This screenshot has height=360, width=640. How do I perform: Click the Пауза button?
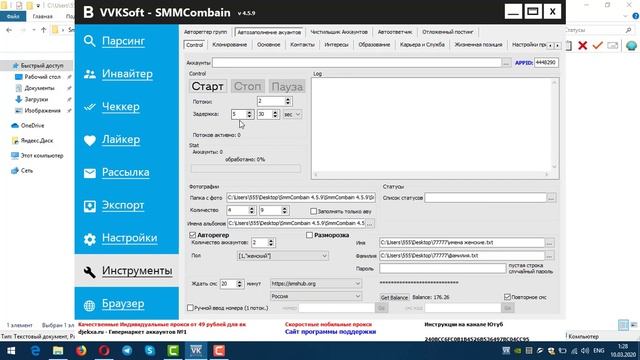[287, 87]
